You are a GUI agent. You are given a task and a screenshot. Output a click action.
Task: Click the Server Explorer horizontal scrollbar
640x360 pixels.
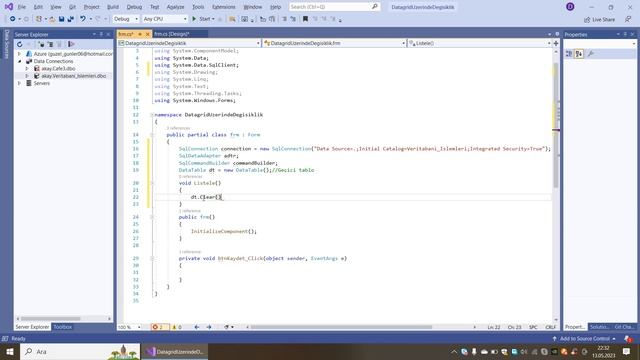tap(51, 318)
